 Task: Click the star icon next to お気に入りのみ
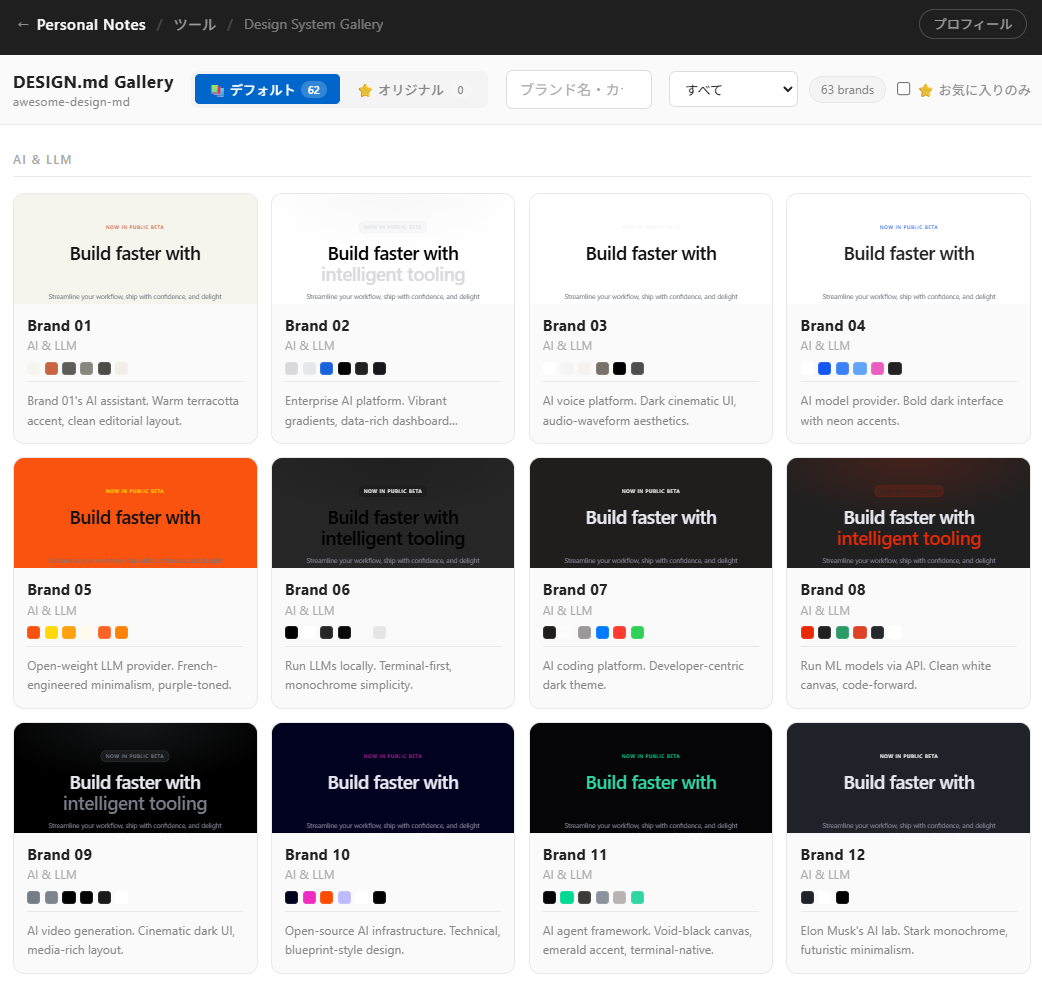coord(925,90)
